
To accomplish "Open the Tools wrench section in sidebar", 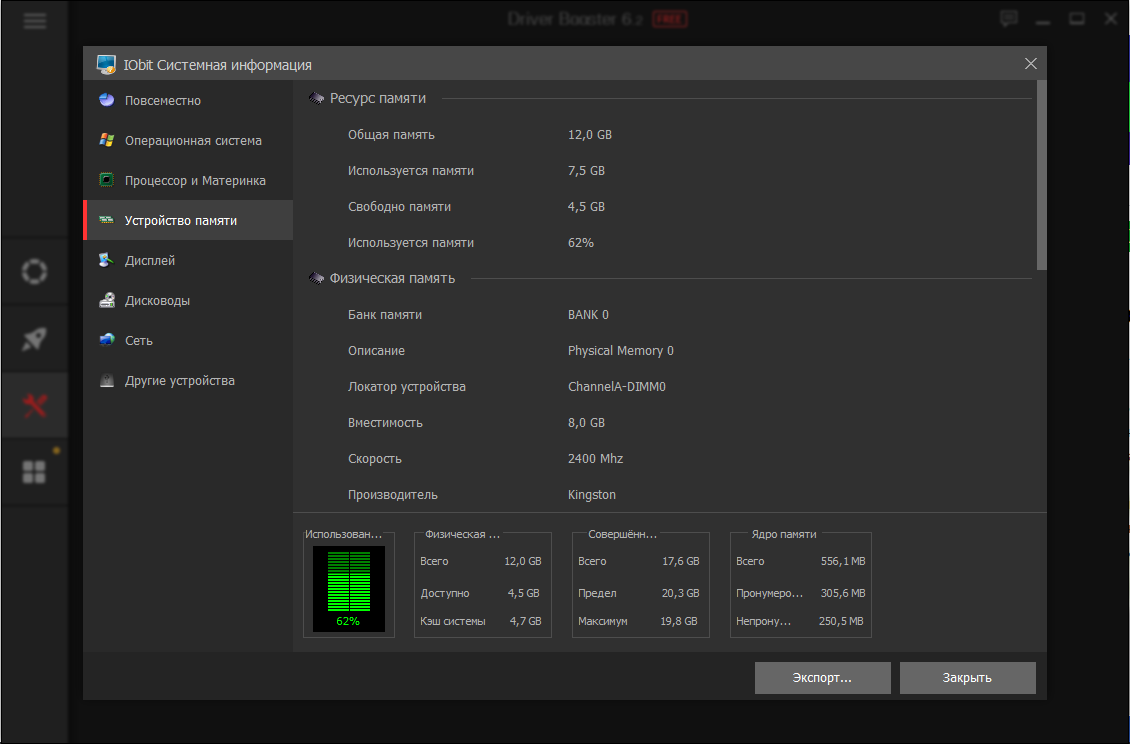I will (34, 405).
